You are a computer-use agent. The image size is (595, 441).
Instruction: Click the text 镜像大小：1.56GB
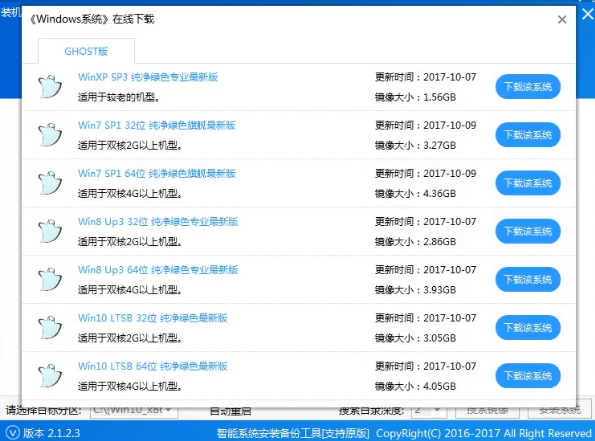(416, 97)
